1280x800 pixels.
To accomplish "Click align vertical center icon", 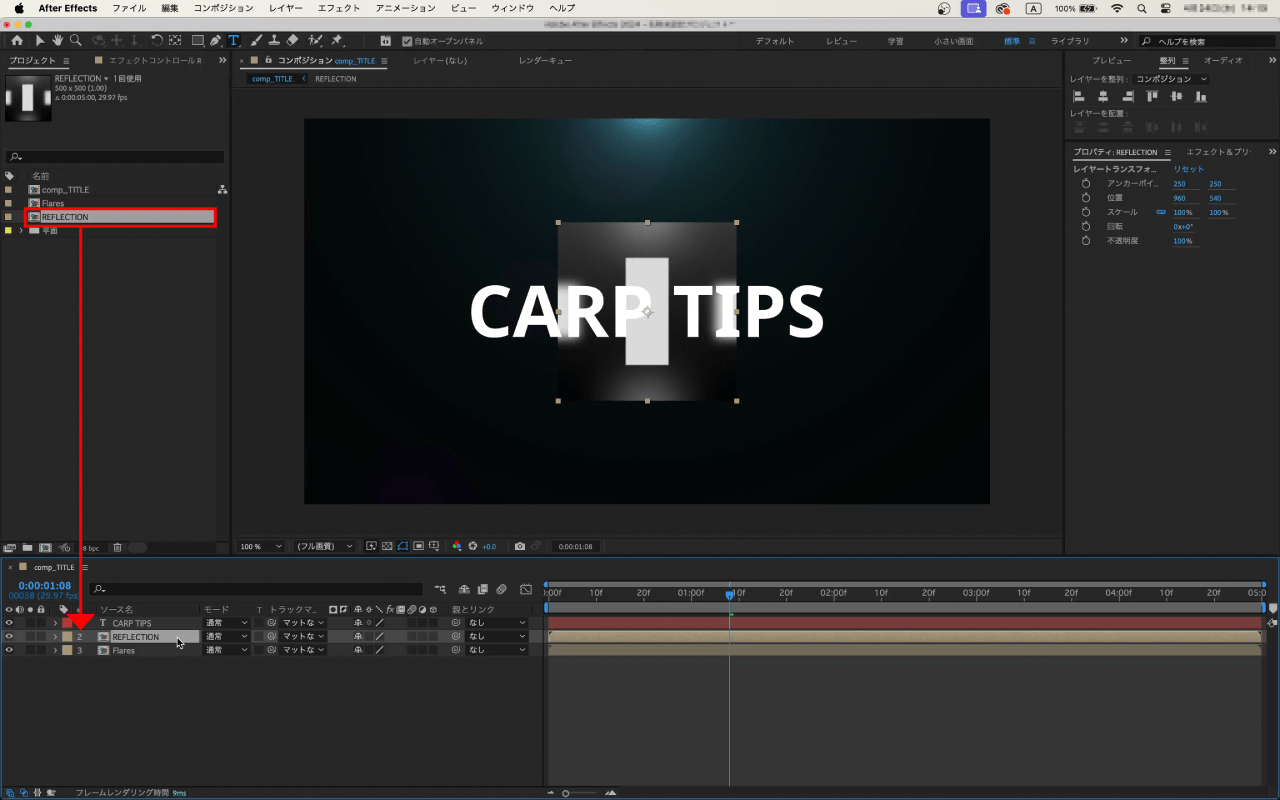I will (x=1176, y=96).
